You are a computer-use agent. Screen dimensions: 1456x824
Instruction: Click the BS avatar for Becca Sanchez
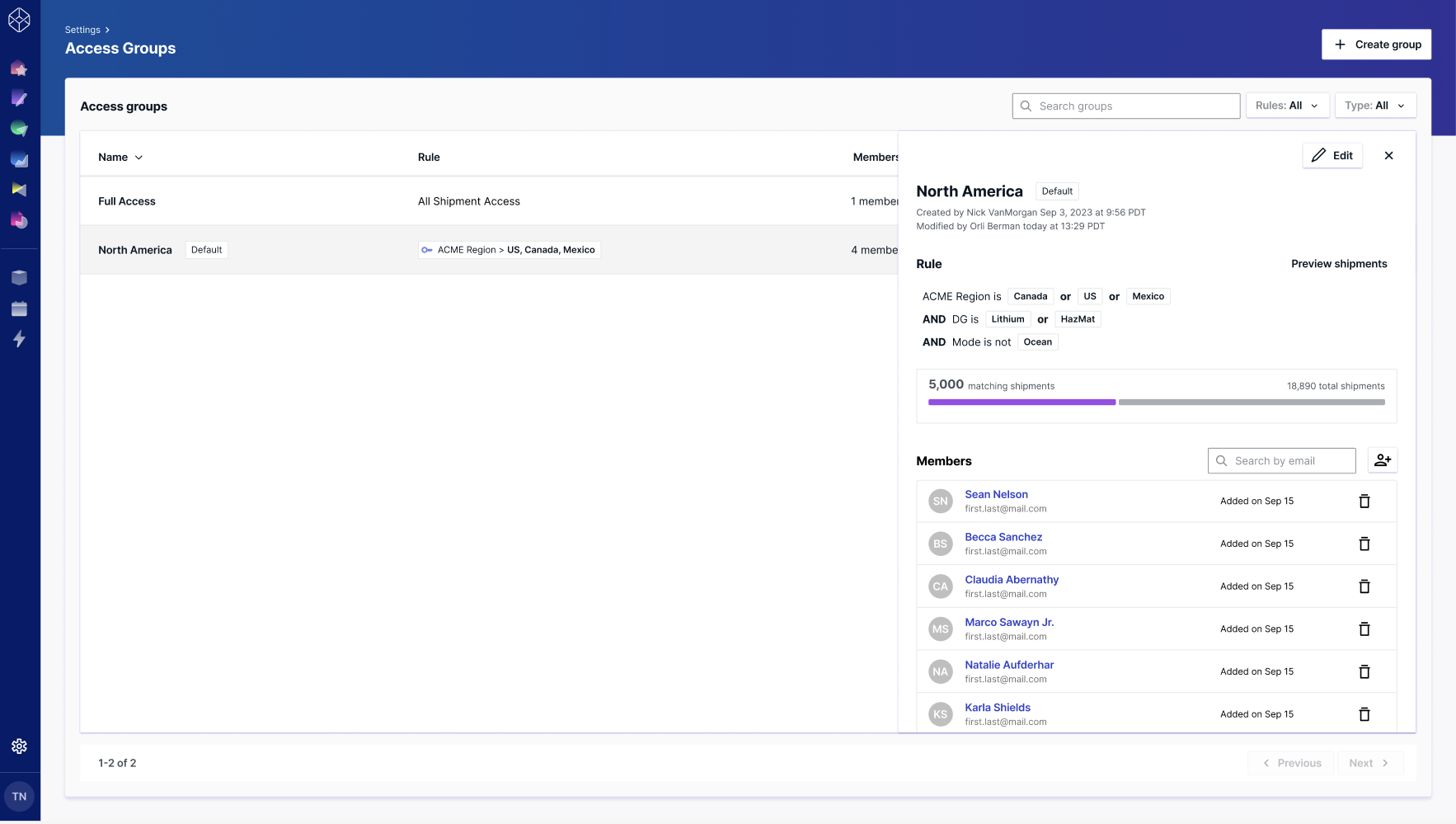pyautogui.click(x=941, y=544)
